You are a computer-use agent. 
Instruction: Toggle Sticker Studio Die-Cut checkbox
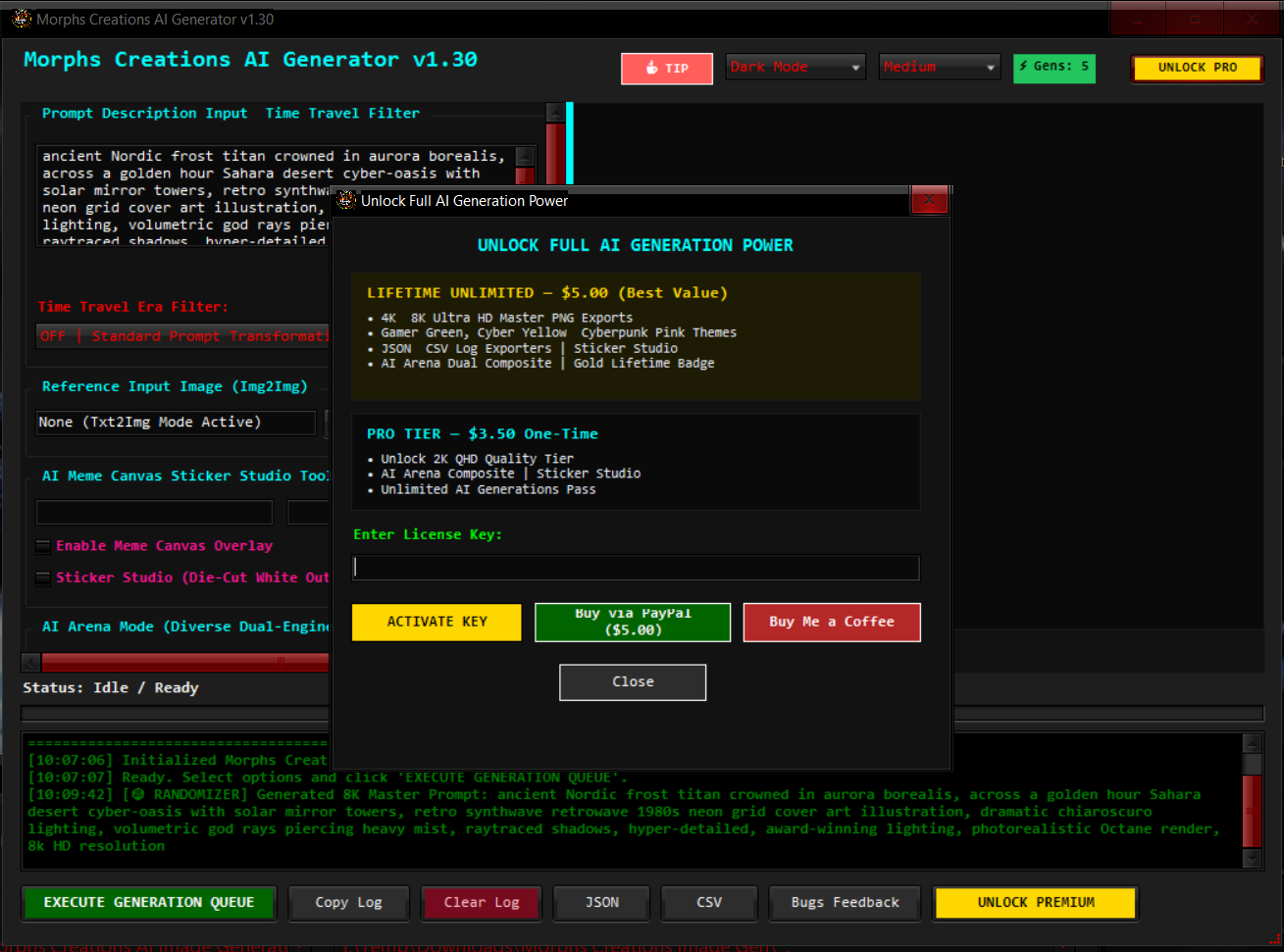(x=43, y=578)
